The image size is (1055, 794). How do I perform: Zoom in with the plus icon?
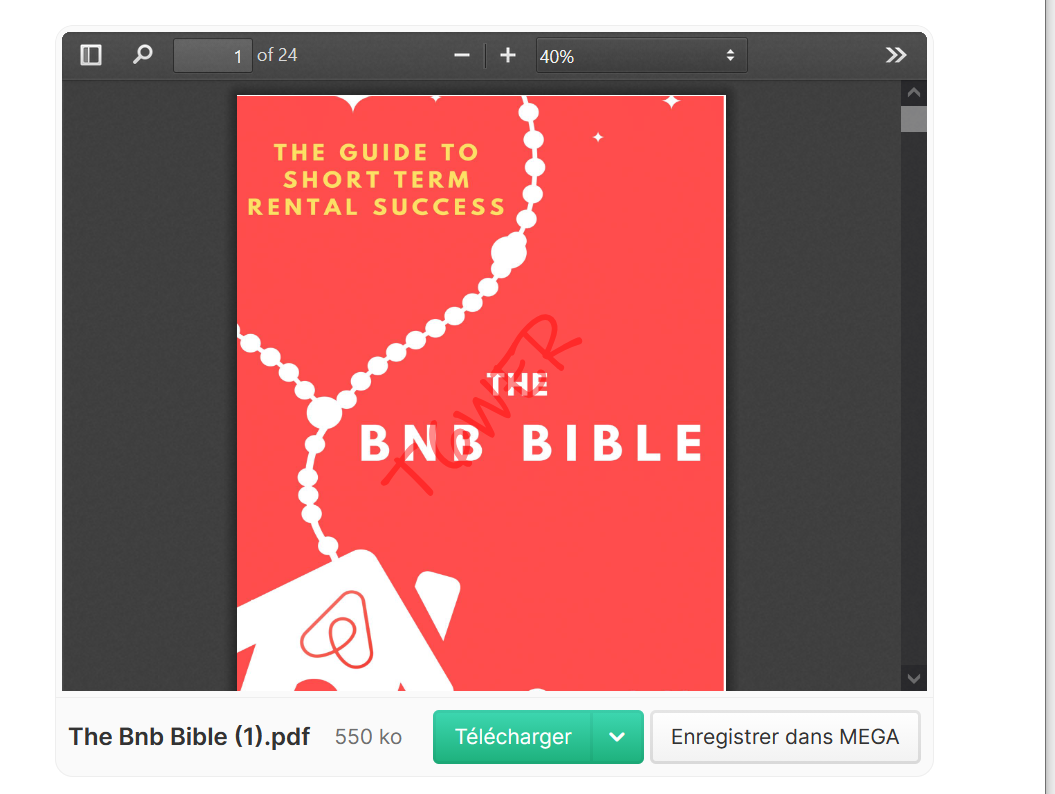(x=508, y=55)
